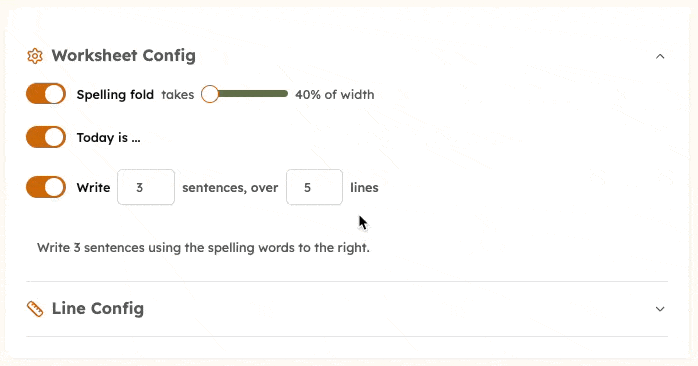Click the Spelling fold label text
This screenshot has width=698, height=366.
click(115, 94)
